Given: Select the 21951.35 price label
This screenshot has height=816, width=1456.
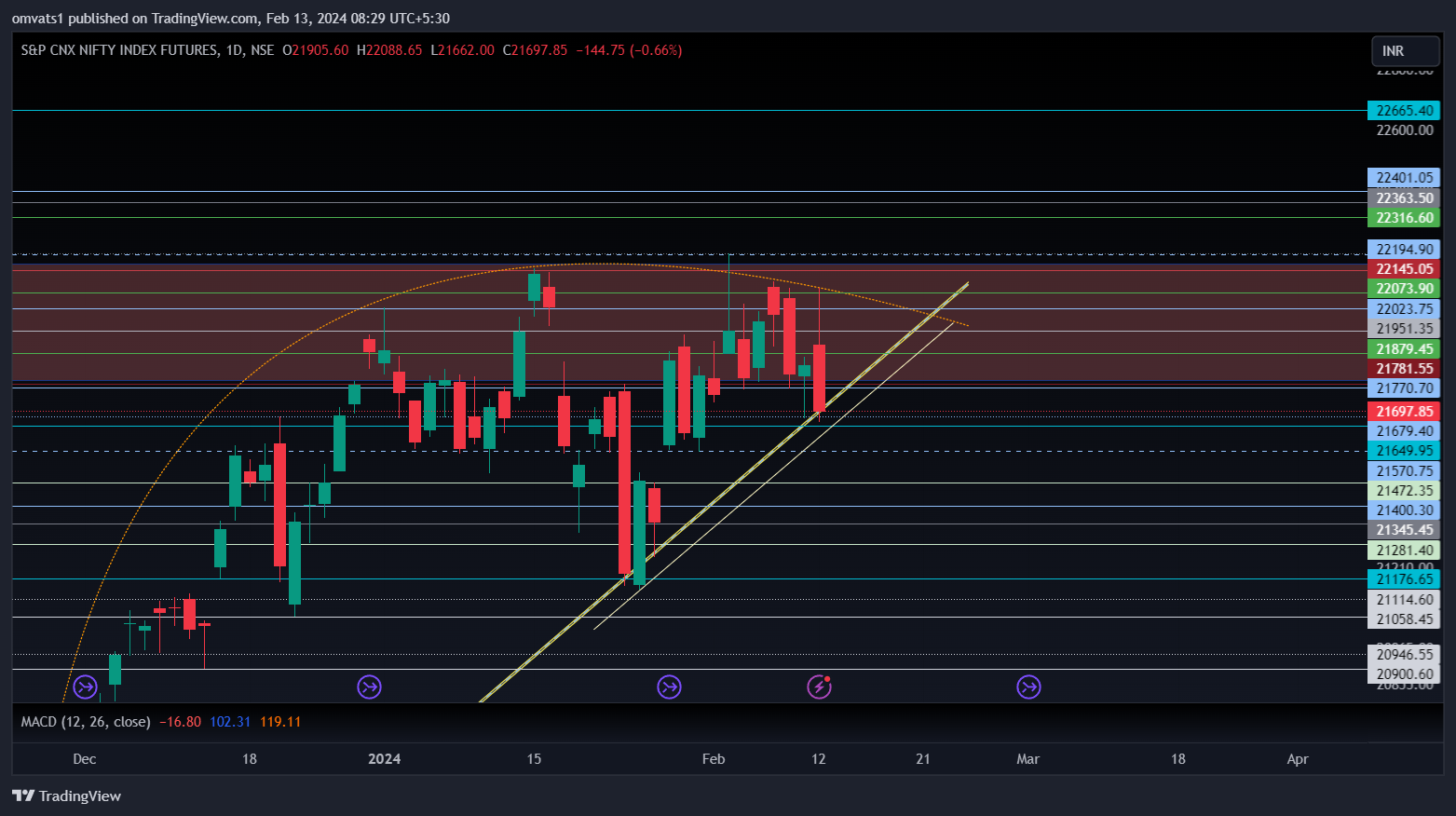Looking at the screenshot, I should click(x=1403, y=329).
